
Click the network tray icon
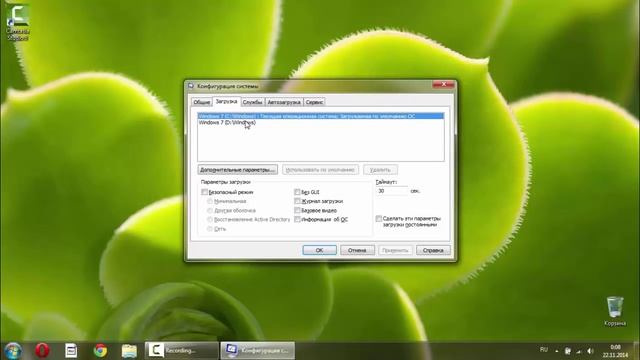click(579, 351)
